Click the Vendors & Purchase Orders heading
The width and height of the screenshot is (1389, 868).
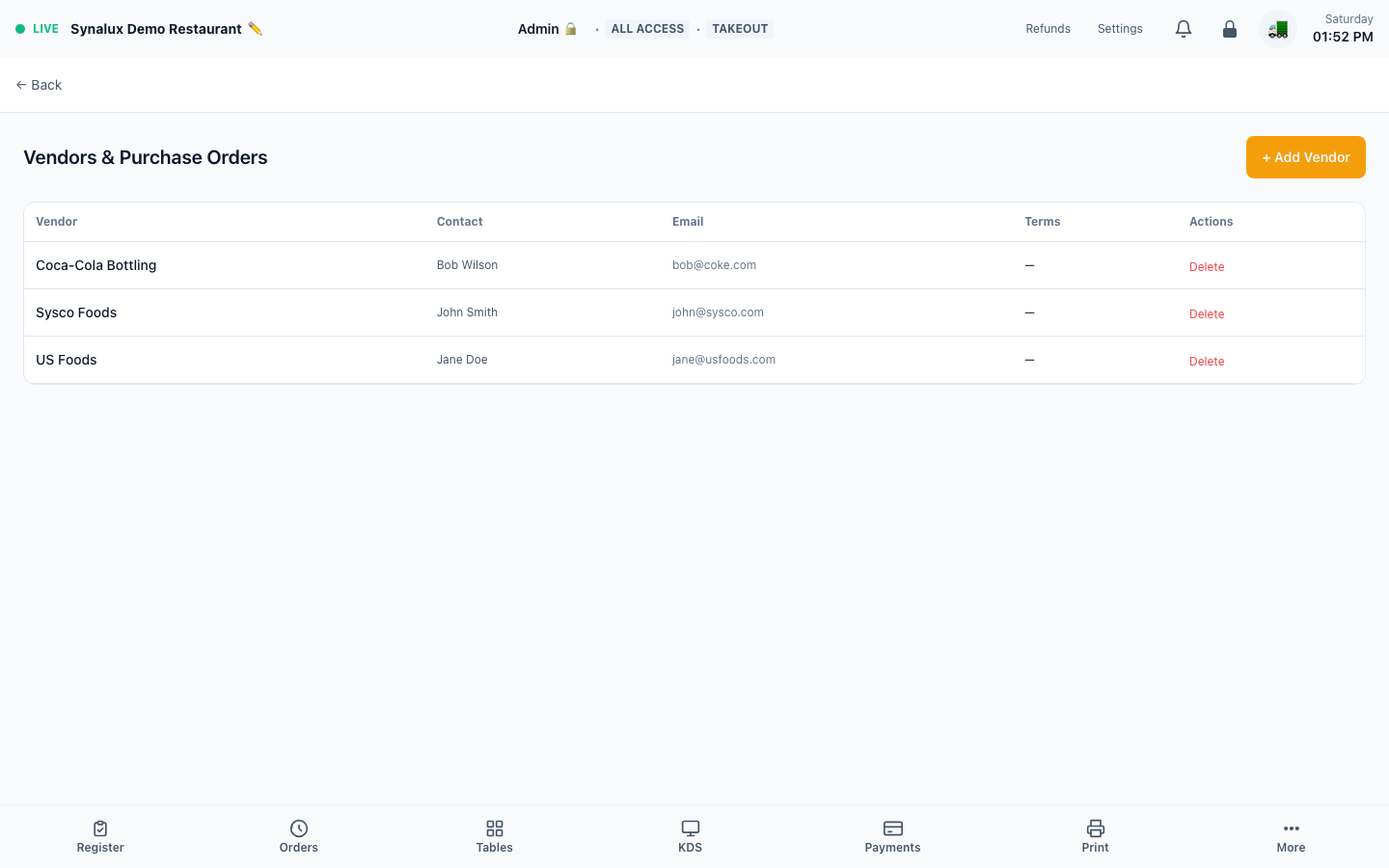point(146,157)
